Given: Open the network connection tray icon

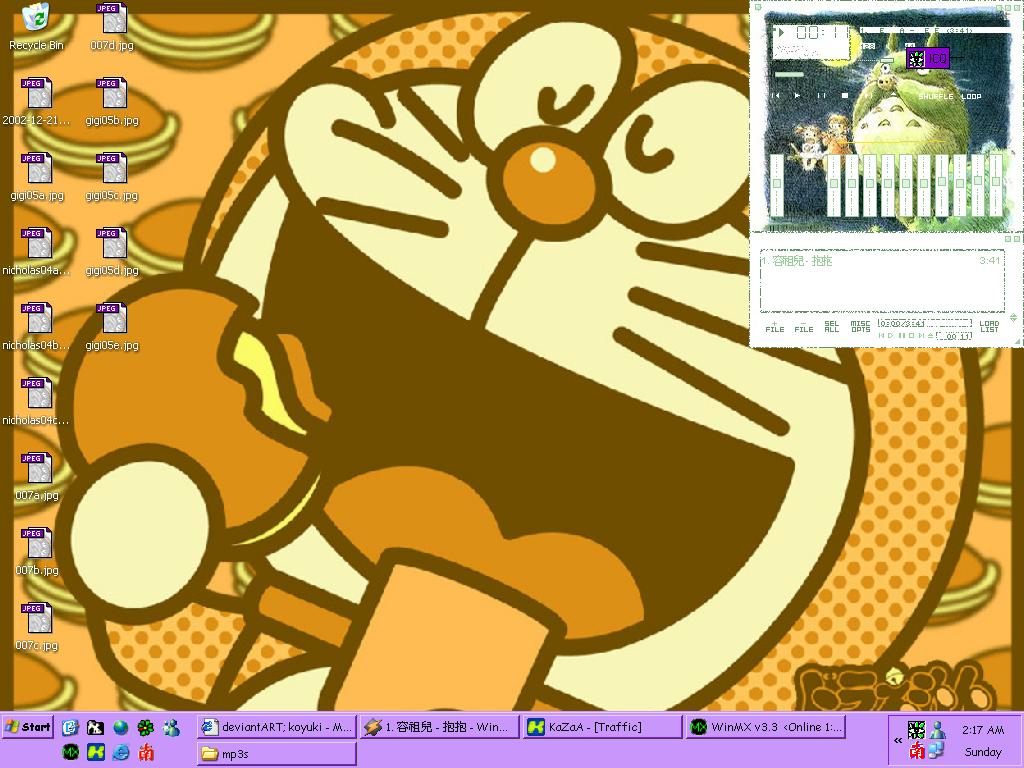Looking at the screenshot, I should pyautogui.click(x=936, y=750).
